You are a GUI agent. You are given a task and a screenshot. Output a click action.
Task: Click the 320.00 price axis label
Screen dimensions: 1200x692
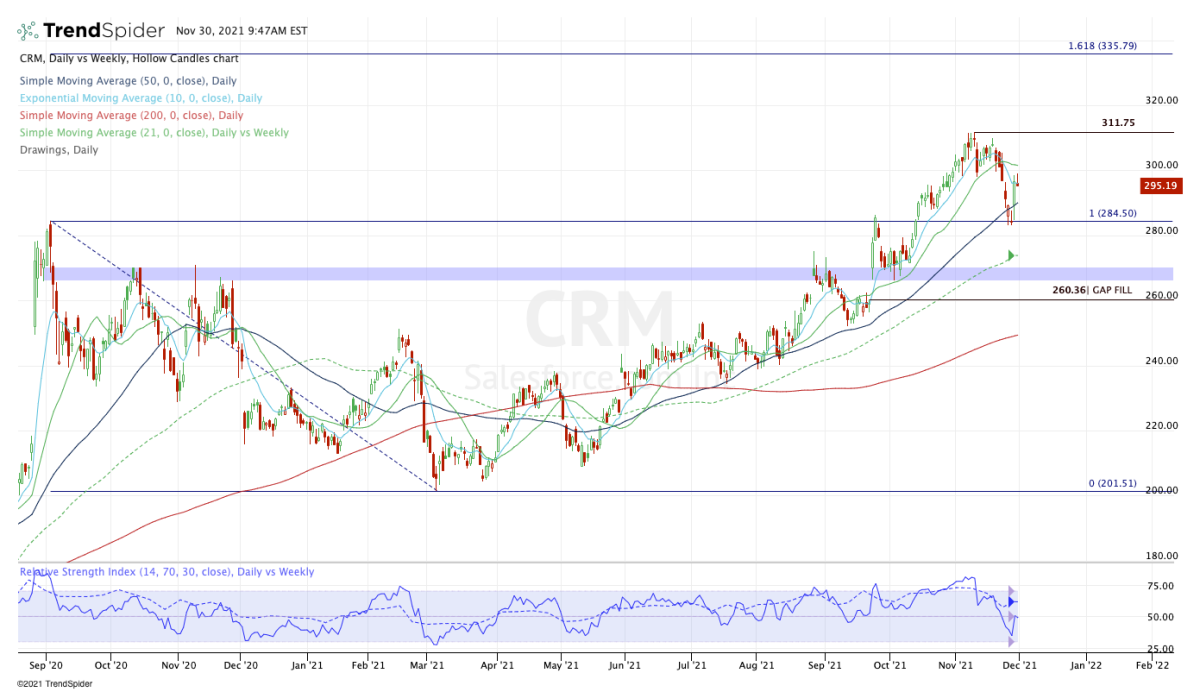pos(1162,101)
